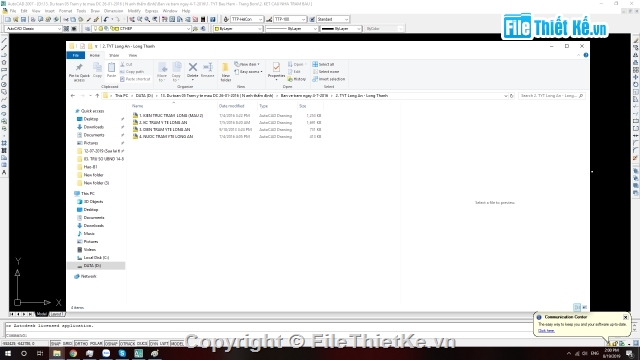Toggle ORTHO mode in status bar
The width and height of the screenshot is (640, 360).
pos(81,344)
